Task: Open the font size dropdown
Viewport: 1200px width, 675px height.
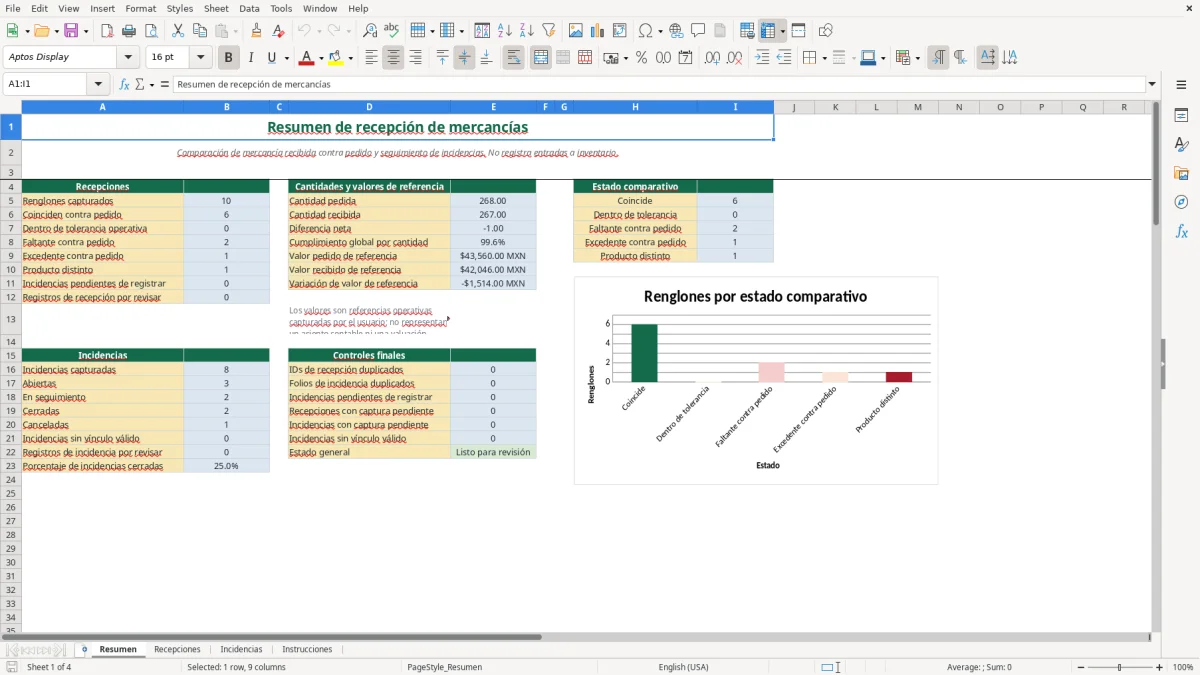Action: tap(200, 57)
